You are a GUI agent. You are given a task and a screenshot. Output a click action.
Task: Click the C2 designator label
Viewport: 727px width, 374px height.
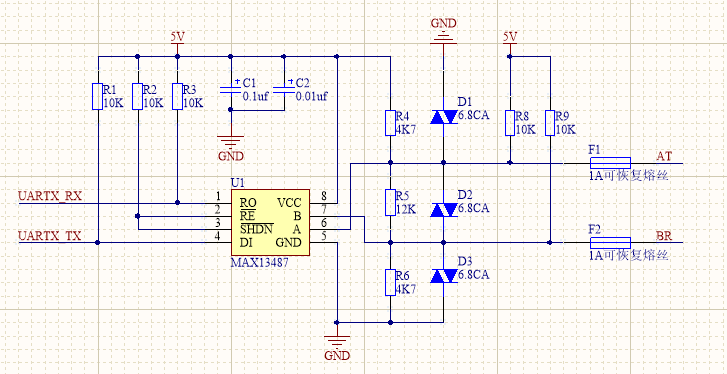point(302,83)
